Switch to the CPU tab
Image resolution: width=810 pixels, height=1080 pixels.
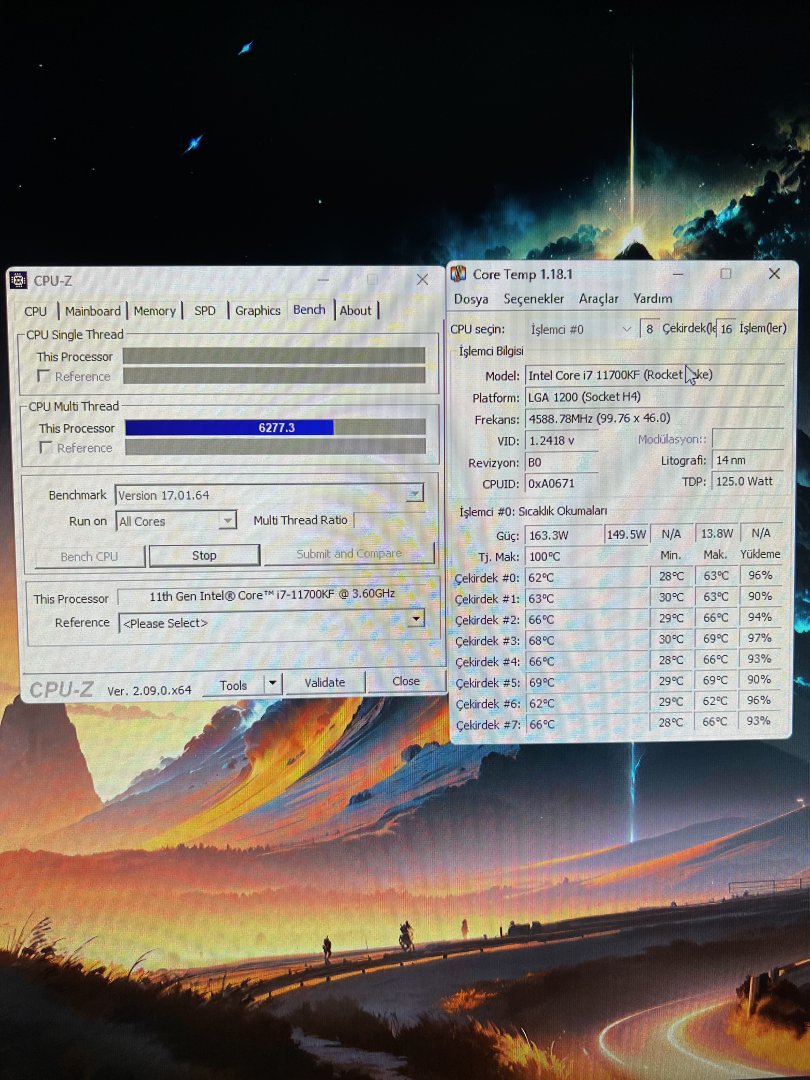36,311
